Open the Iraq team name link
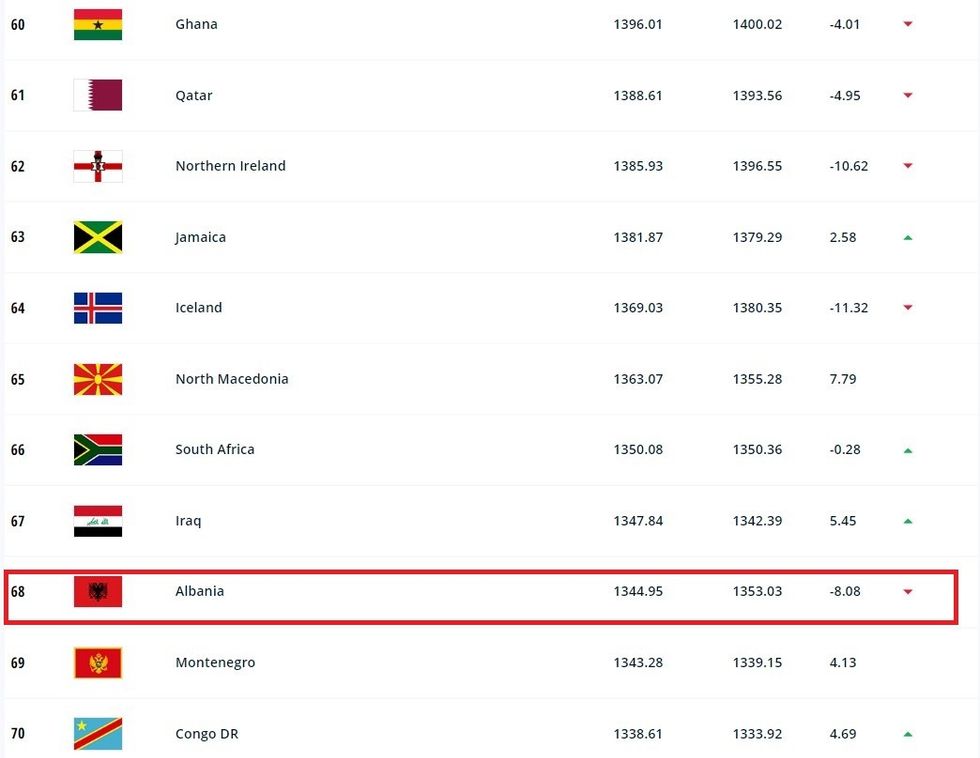980x758 pixels. pyautogui.click(x=188, y=521)
